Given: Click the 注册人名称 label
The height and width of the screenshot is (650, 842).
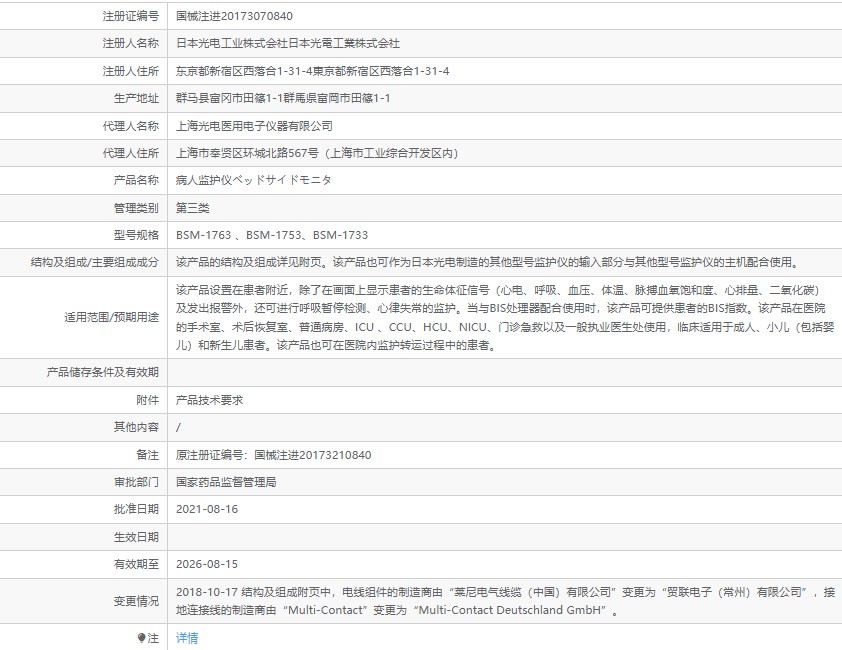Looking at the screenshot, I should point(130,44).
